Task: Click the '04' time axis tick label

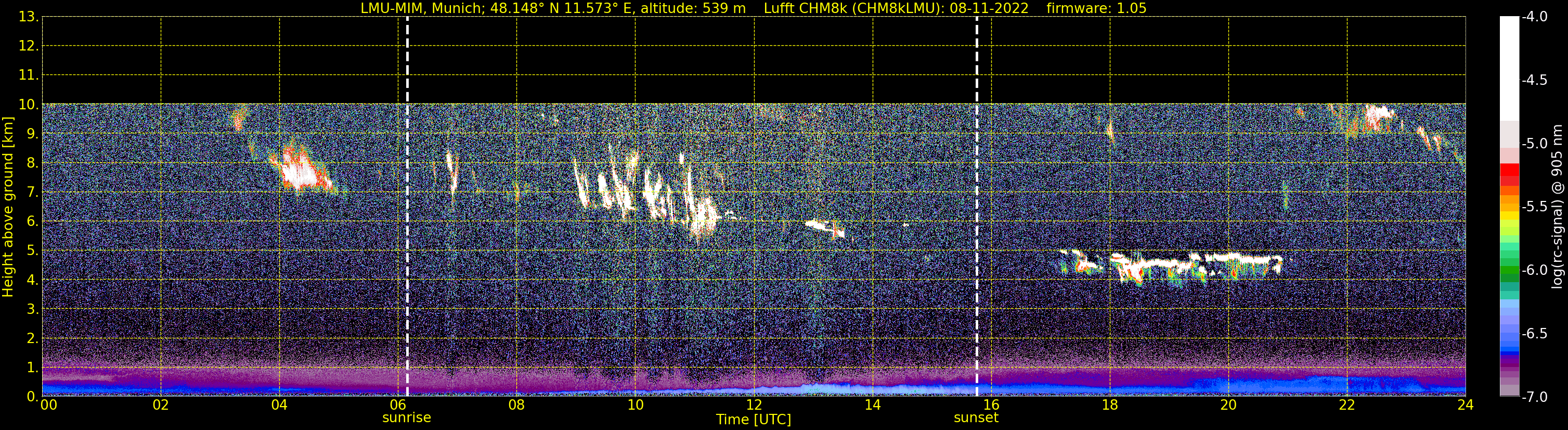Action: (279, 405)
